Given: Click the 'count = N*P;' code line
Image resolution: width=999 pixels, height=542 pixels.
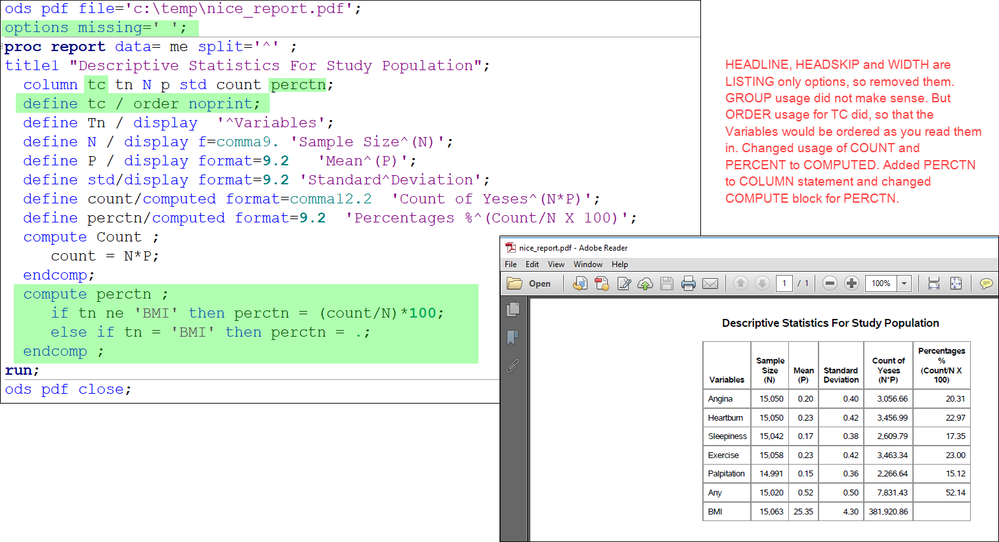Looking at the screenshot, I should [x=105, y=256].
